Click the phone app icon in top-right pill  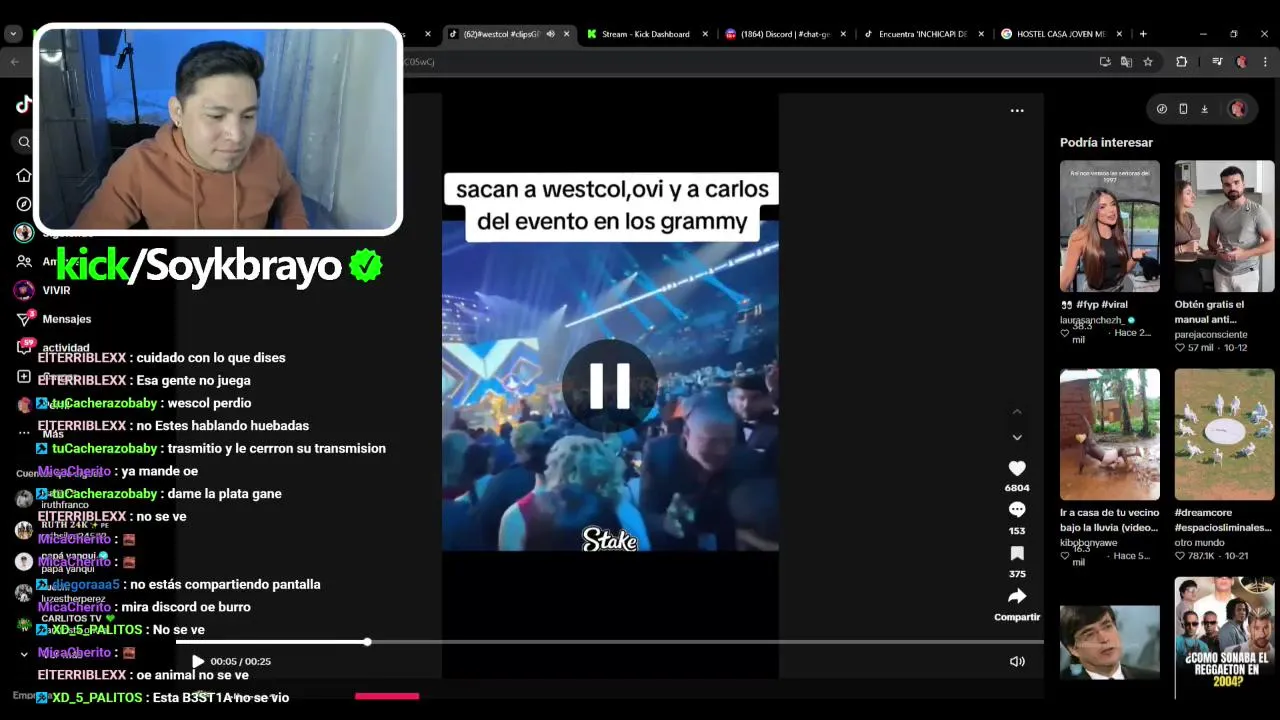pyautogui.click(x=1183, y=109)
